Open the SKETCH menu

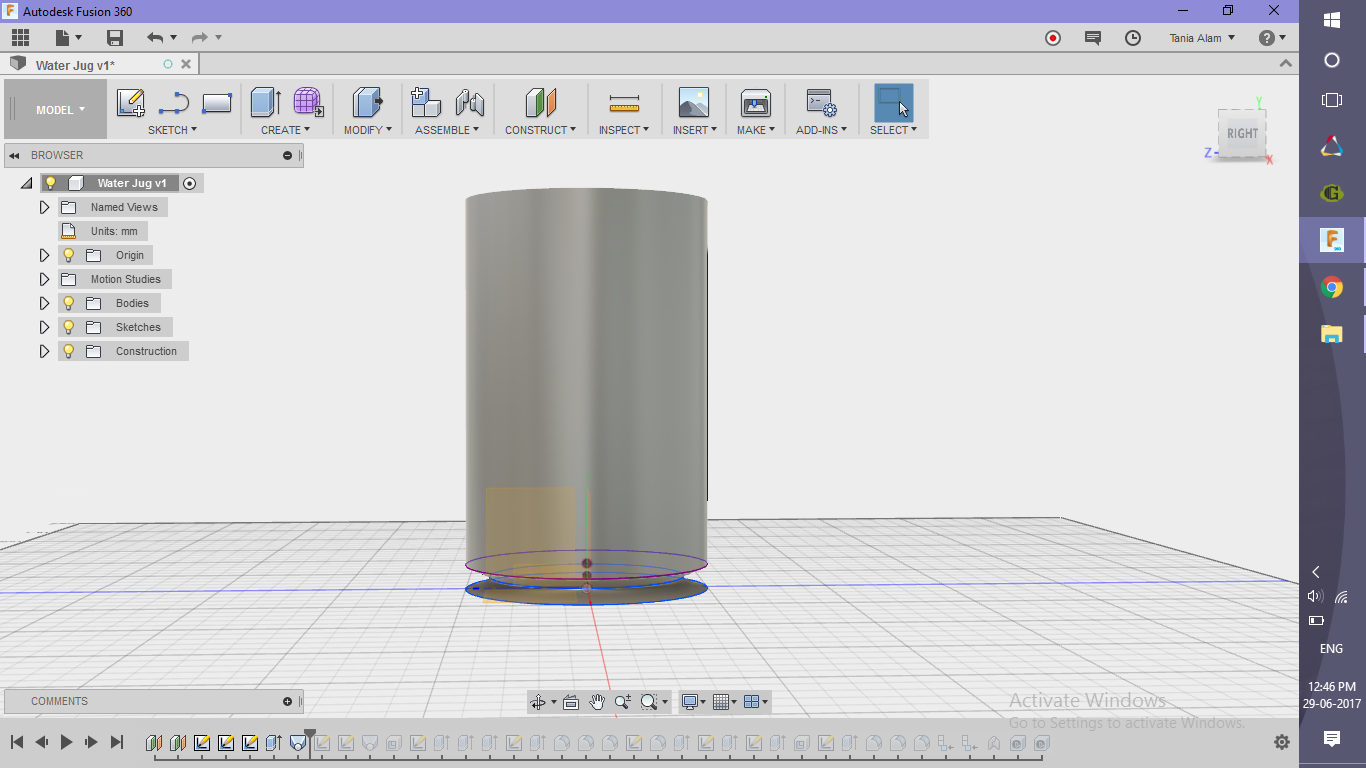[172, 130]
